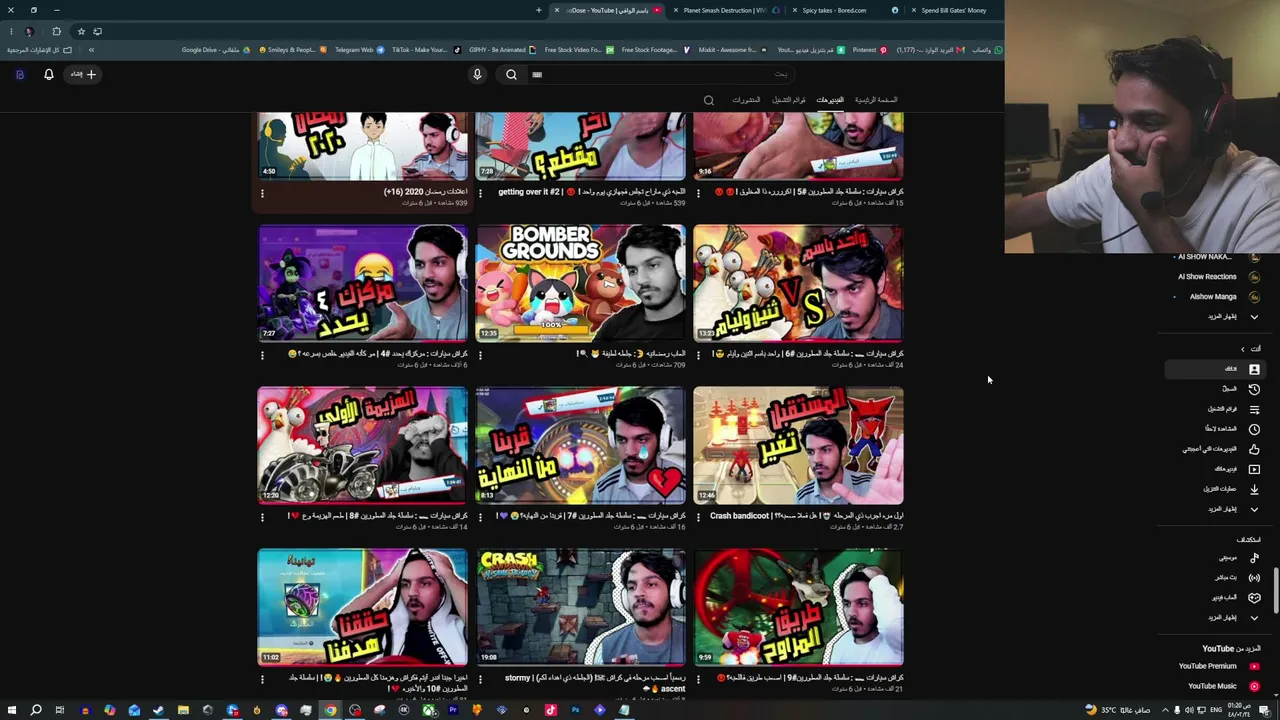This screenshot has width=1280, height=720.
Task: Click the Crash bandicoot video title
Action: tap(807, 516)
